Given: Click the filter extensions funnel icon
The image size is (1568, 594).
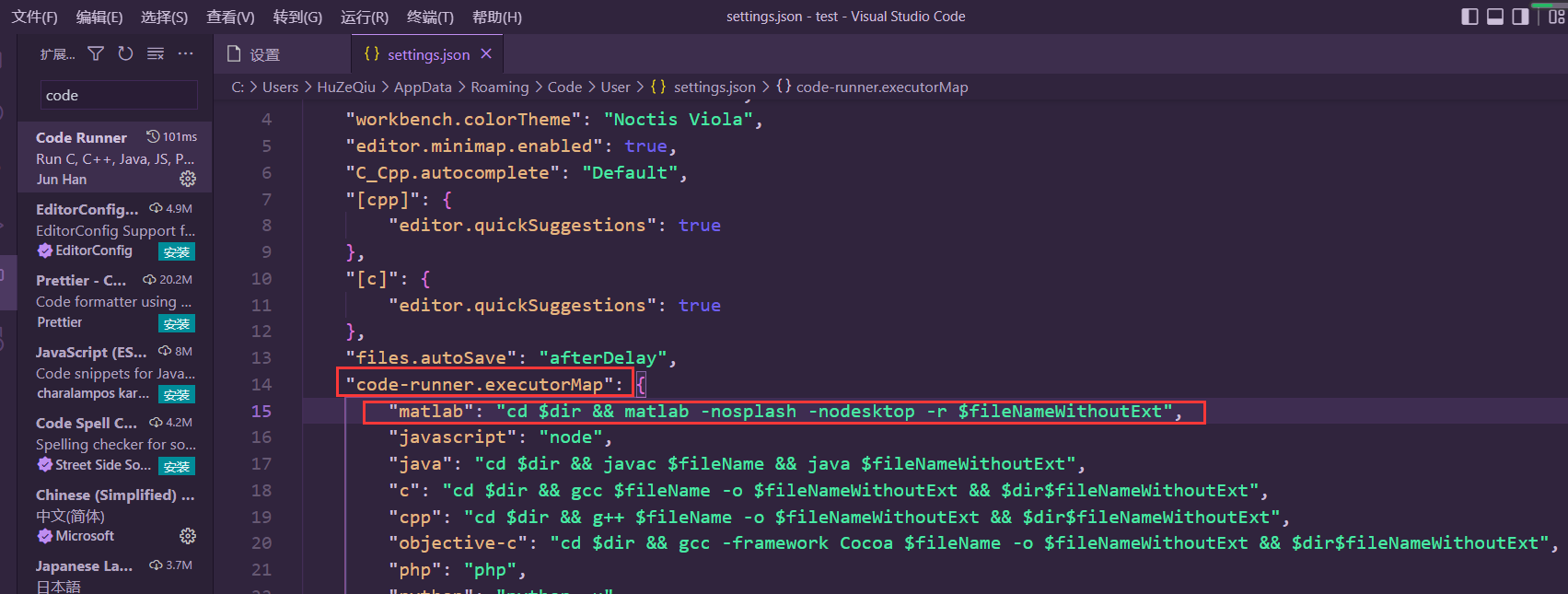Looking at the screenshot, I should (x=96, y=54).
